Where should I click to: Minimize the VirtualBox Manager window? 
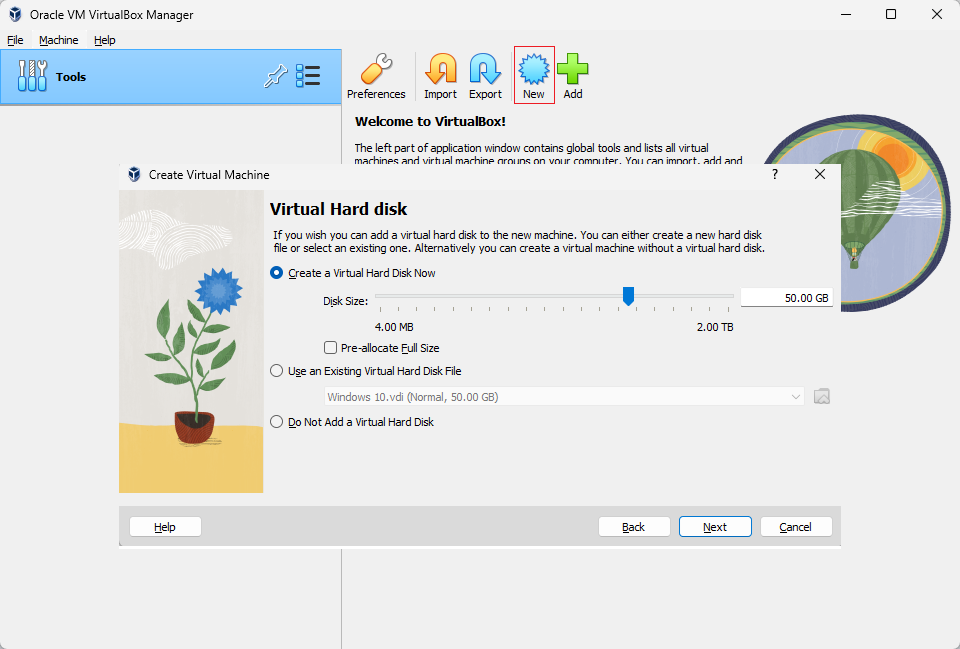coord(846,14)
